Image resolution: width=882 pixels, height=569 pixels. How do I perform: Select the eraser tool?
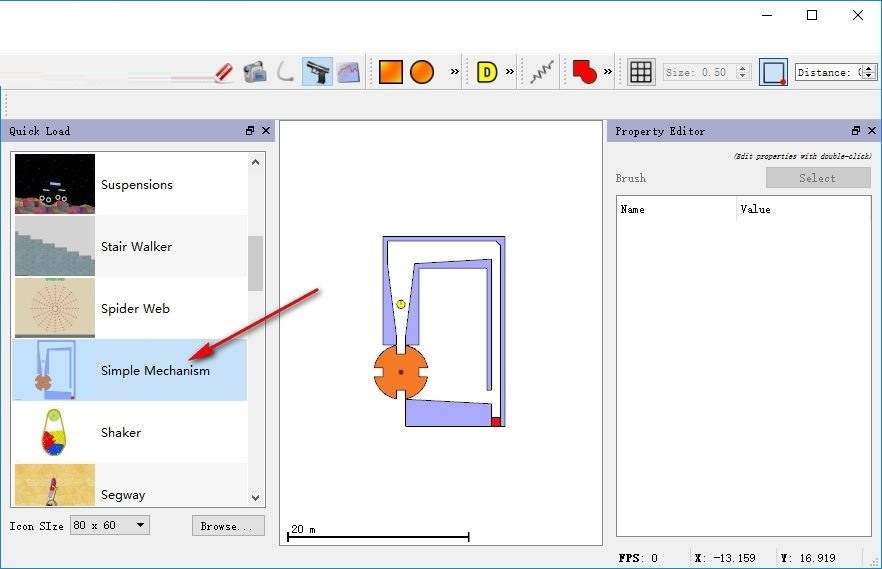point(223,73)
